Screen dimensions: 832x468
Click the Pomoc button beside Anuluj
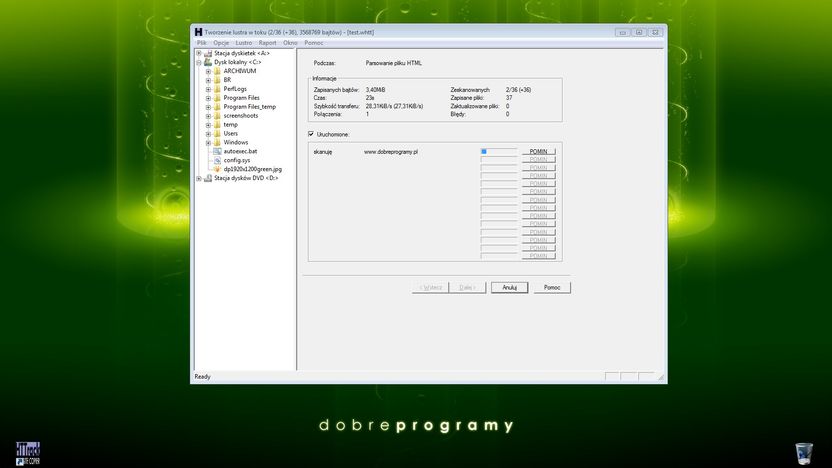tap(552, 288)
